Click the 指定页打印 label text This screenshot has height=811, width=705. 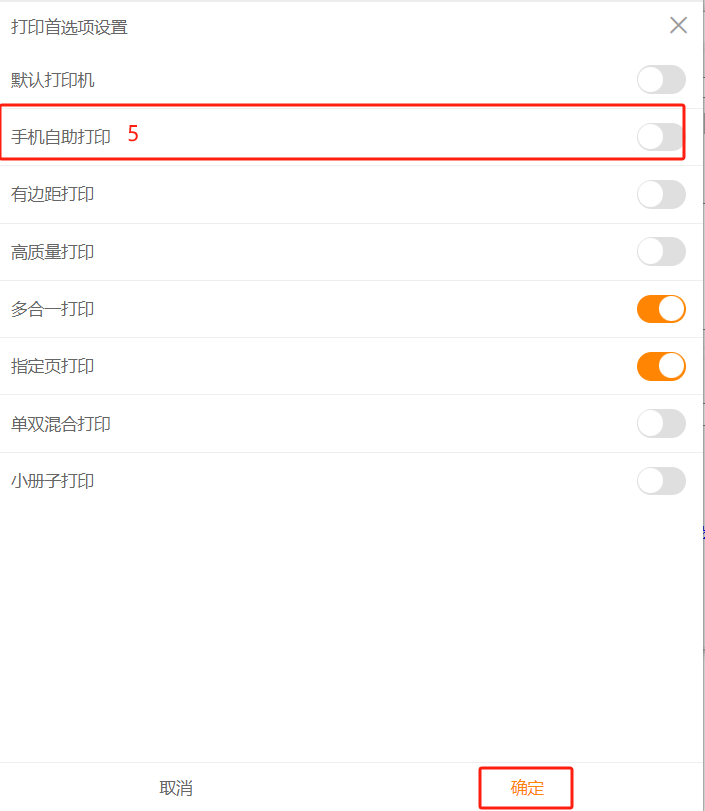pos(53,366)
